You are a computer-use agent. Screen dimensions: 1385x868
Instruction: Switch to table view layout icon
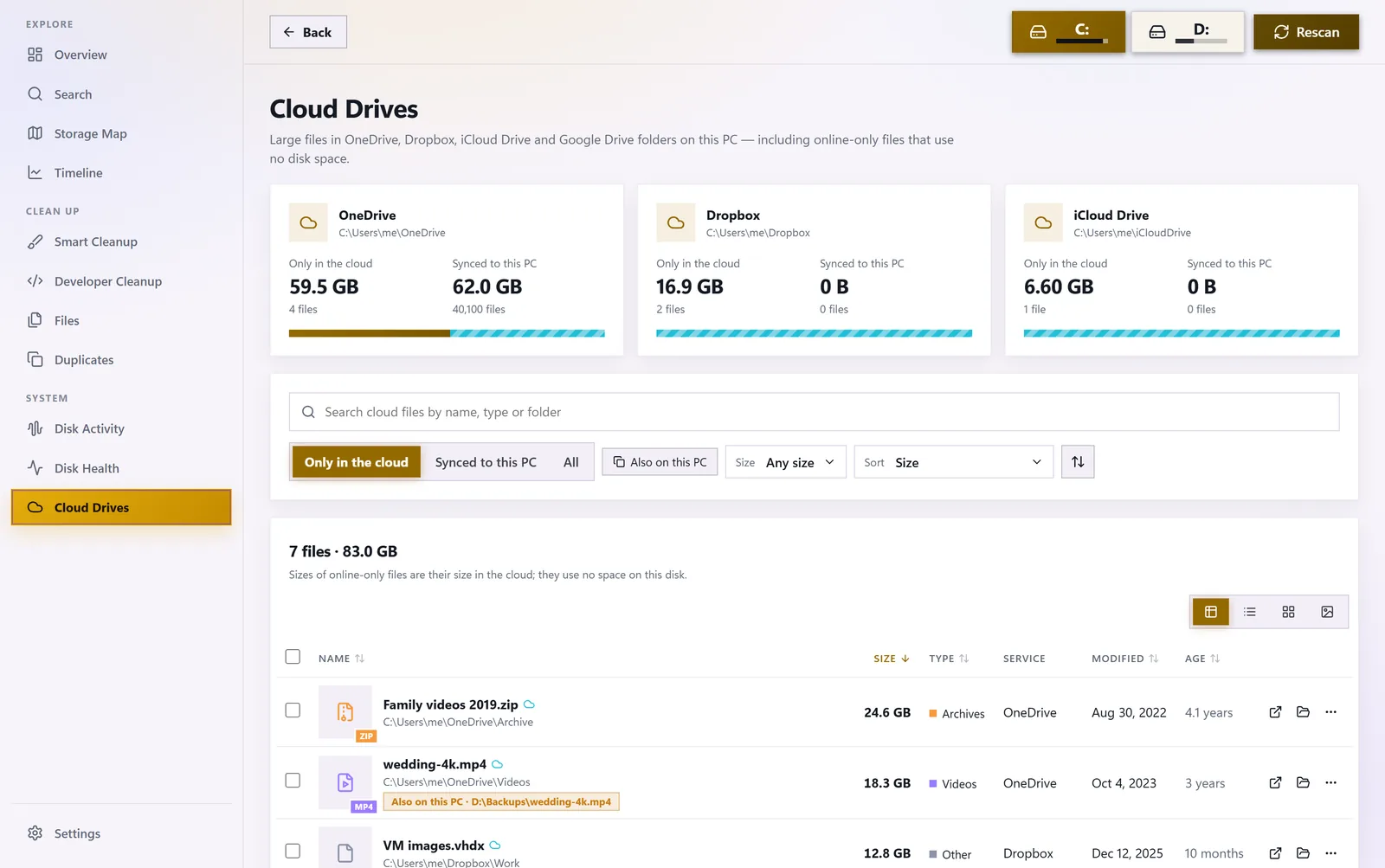1211,612
